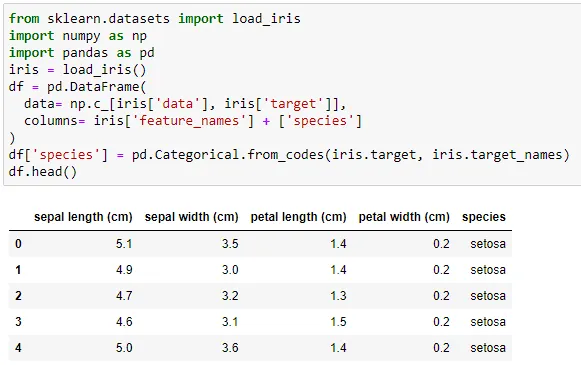Click the 'feature_names' string in code
Screen dimensions: 581x365
tap(189, 121)
